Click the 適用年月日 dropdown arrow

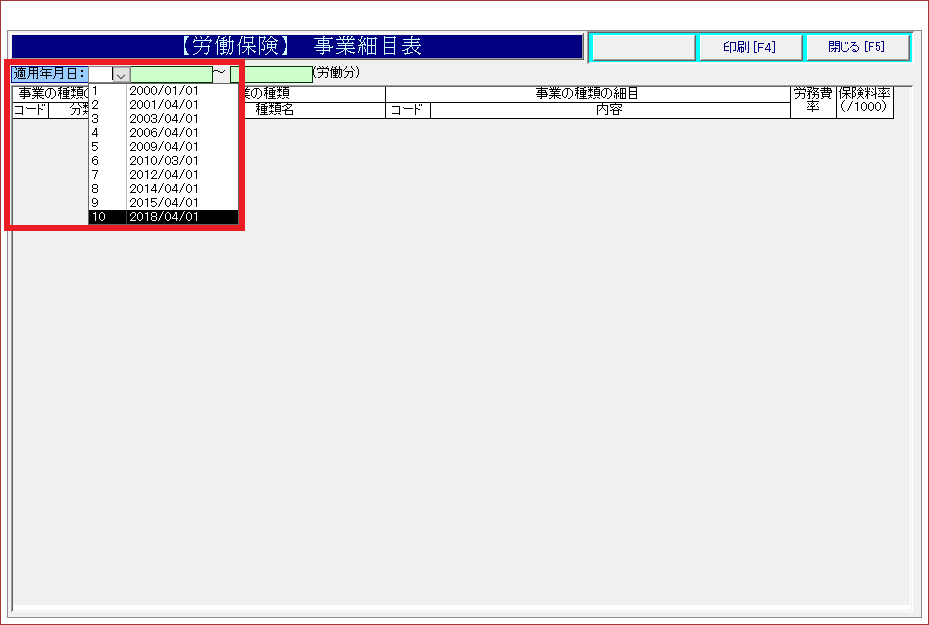[x=120, y=74]
